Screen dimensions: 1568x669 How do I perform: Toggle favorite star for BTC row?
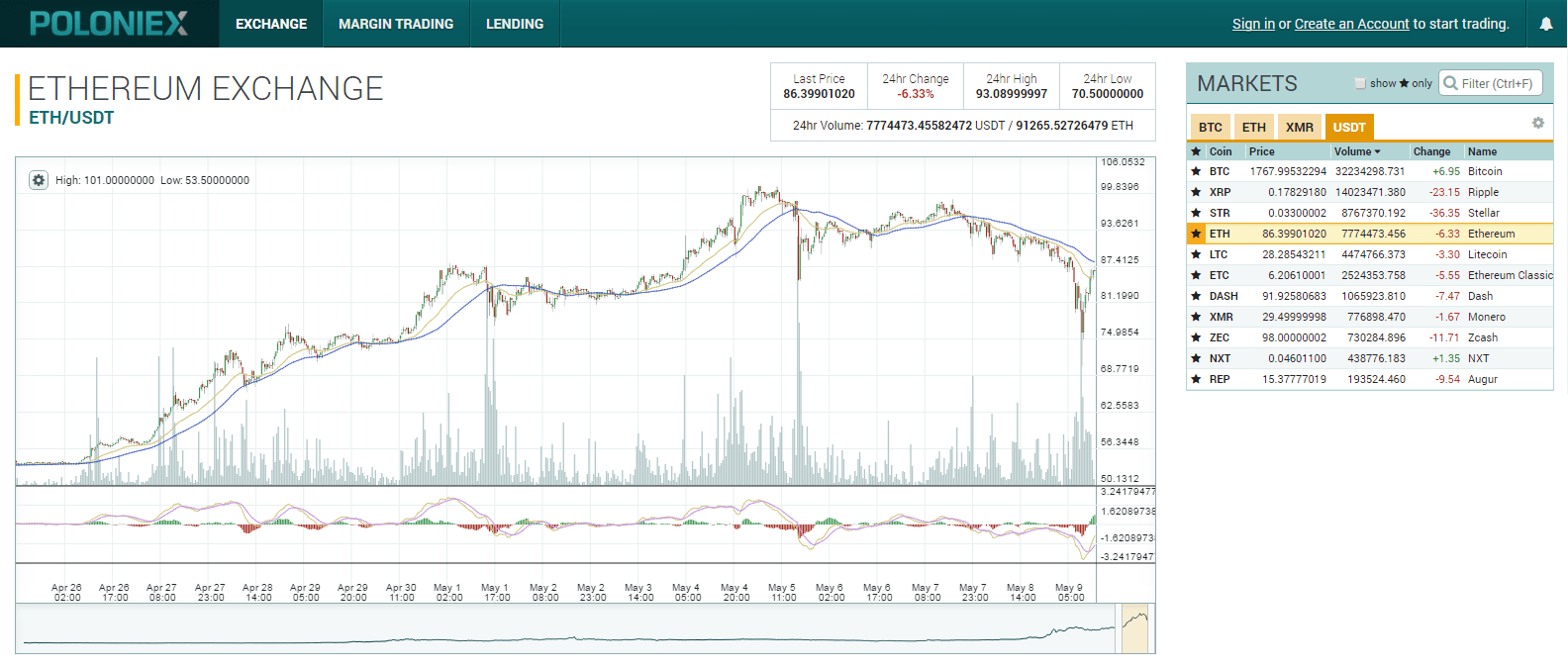[1196, 171]
